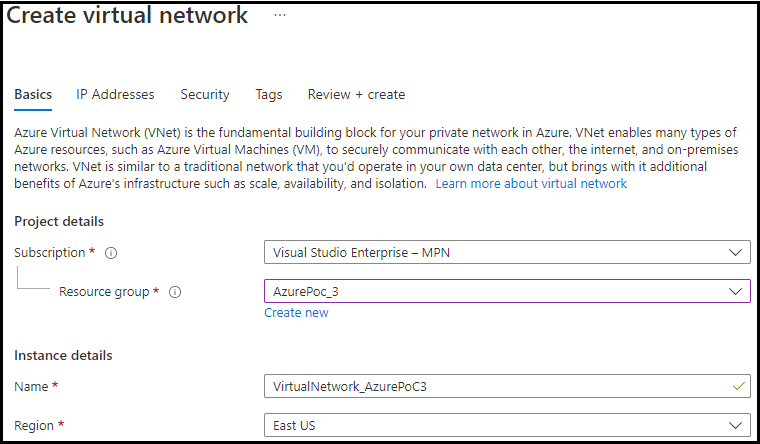The height and width of the screenshot is (444, 760).
Task: Open the Review + create tab
Action: pos(356,94)
